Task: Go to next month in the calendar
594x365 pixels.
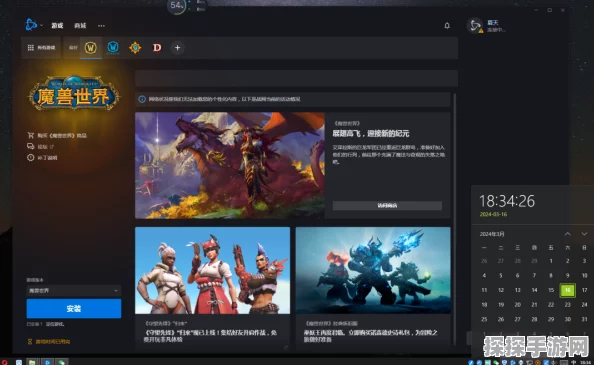Action: [x=584, y=234]
